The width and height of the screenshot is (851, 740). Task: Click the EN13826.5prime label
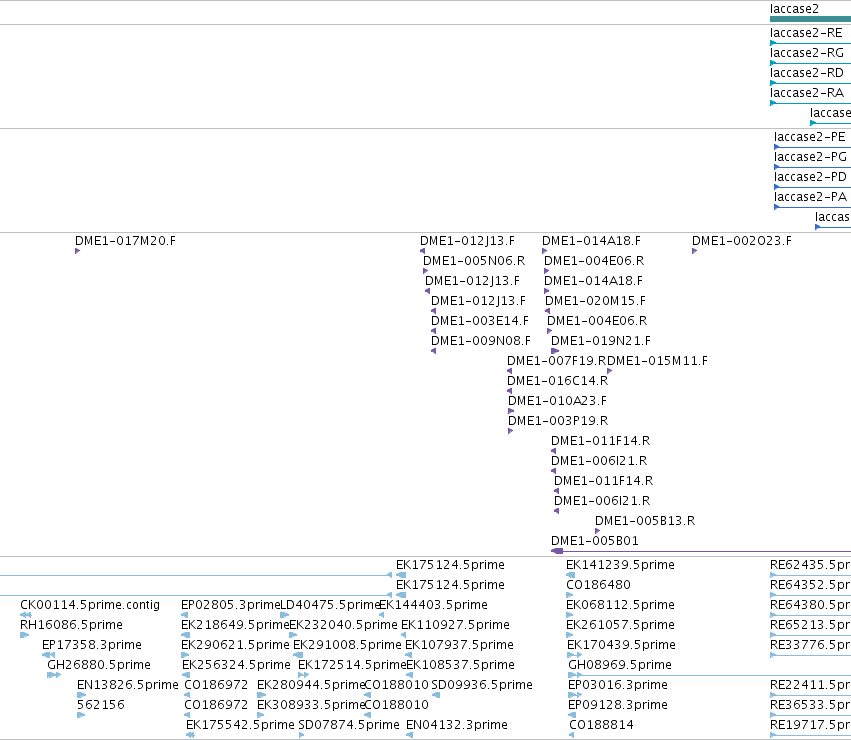click(x=128, y=685)
